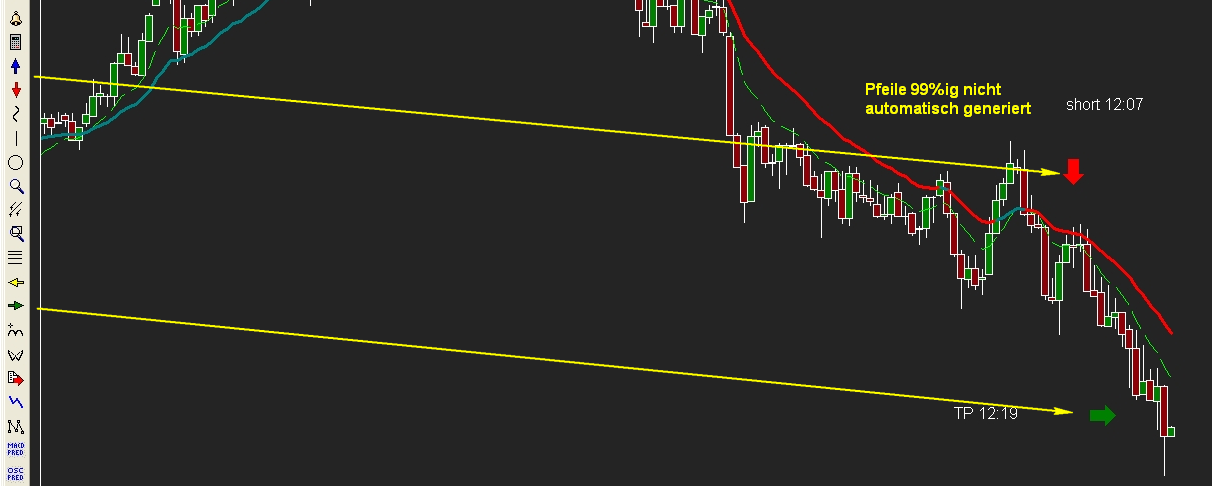Pick the vertical line drawing tool

pos(15,137)
